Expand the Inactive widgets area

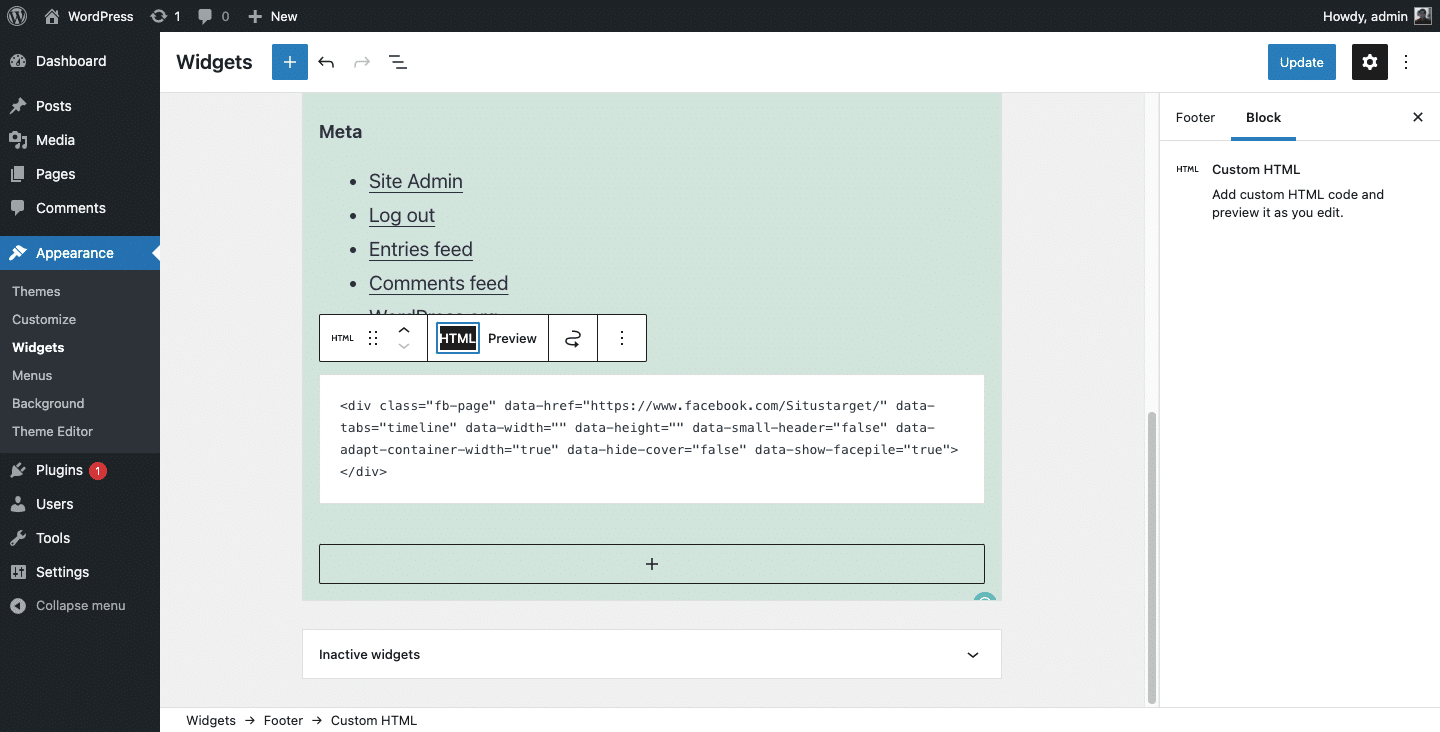click(652, 655)
